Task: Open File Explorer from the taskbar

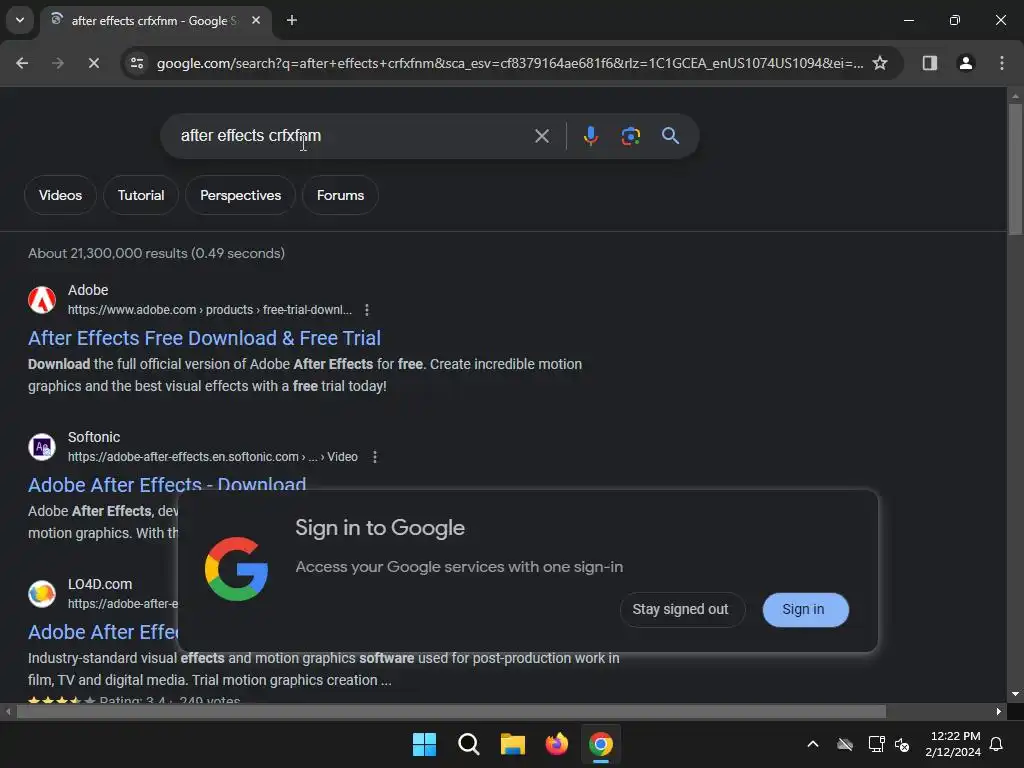Action: tap(513, 744)
